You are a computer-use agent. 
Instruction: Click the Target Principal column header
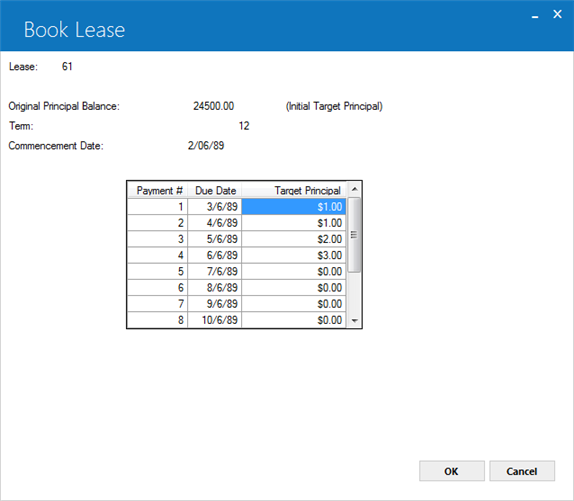point(294,190)
